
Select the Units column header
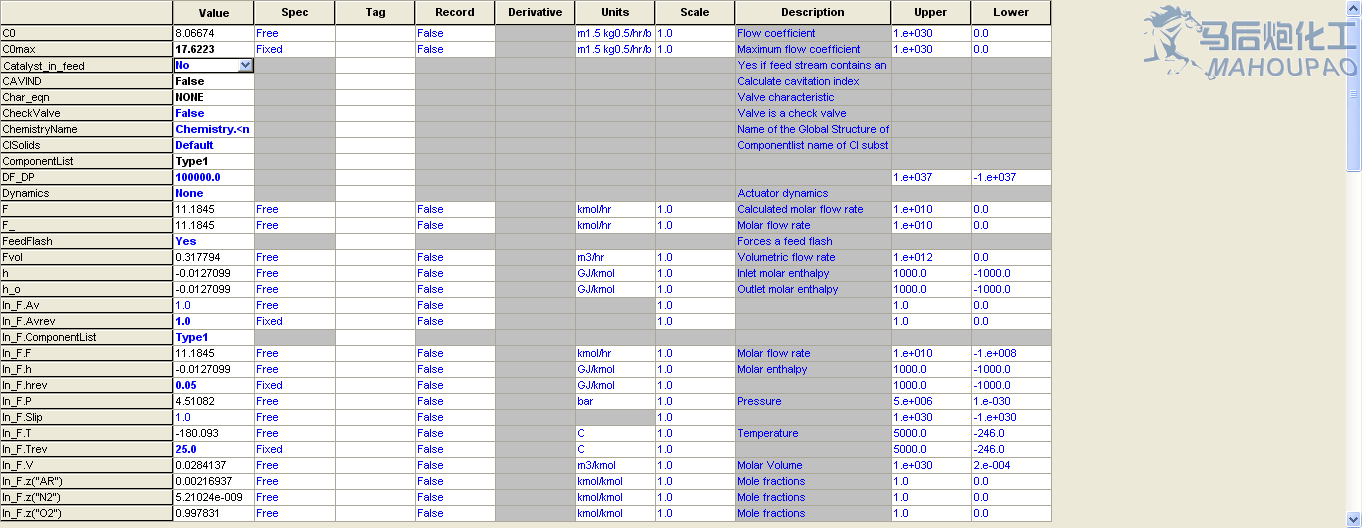click(615, 12)
